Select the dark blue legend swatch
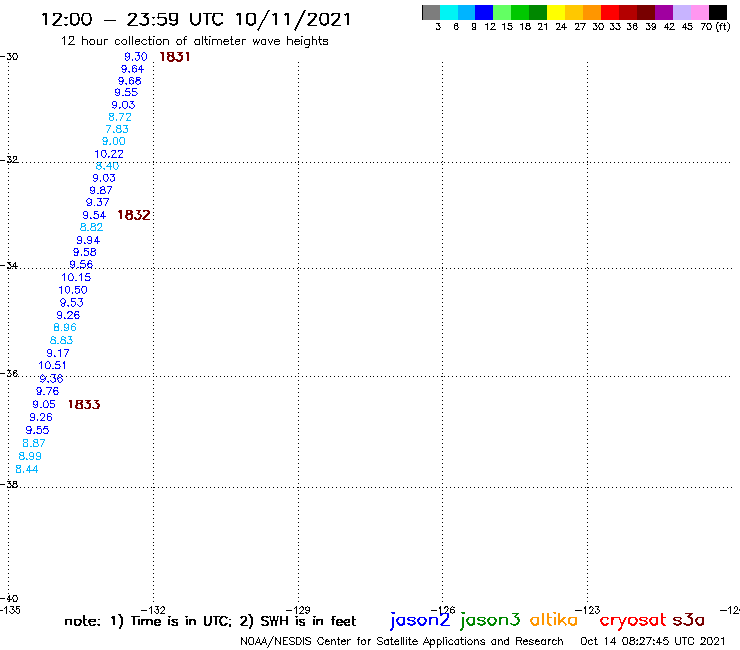 pyautogui.click(x=484, y=12)
